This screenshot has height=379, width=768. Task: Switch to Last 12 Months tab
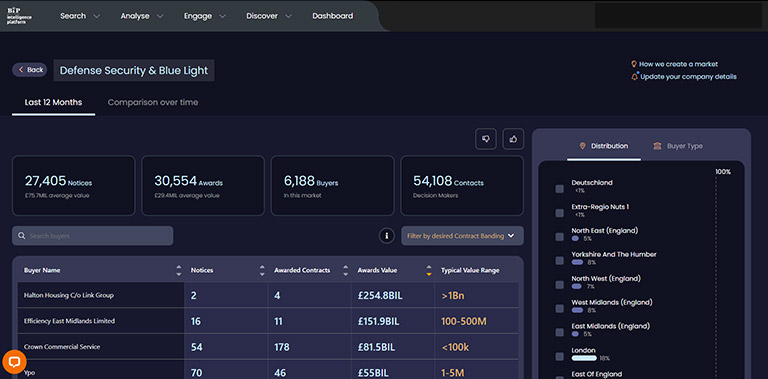pos(53,102)
